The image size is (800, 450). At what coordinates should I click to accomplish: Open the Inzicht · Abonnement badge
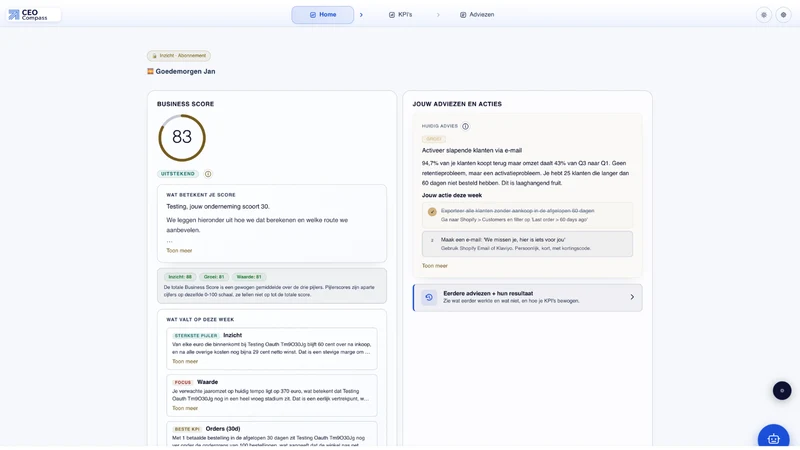click(x=179, y=56)
